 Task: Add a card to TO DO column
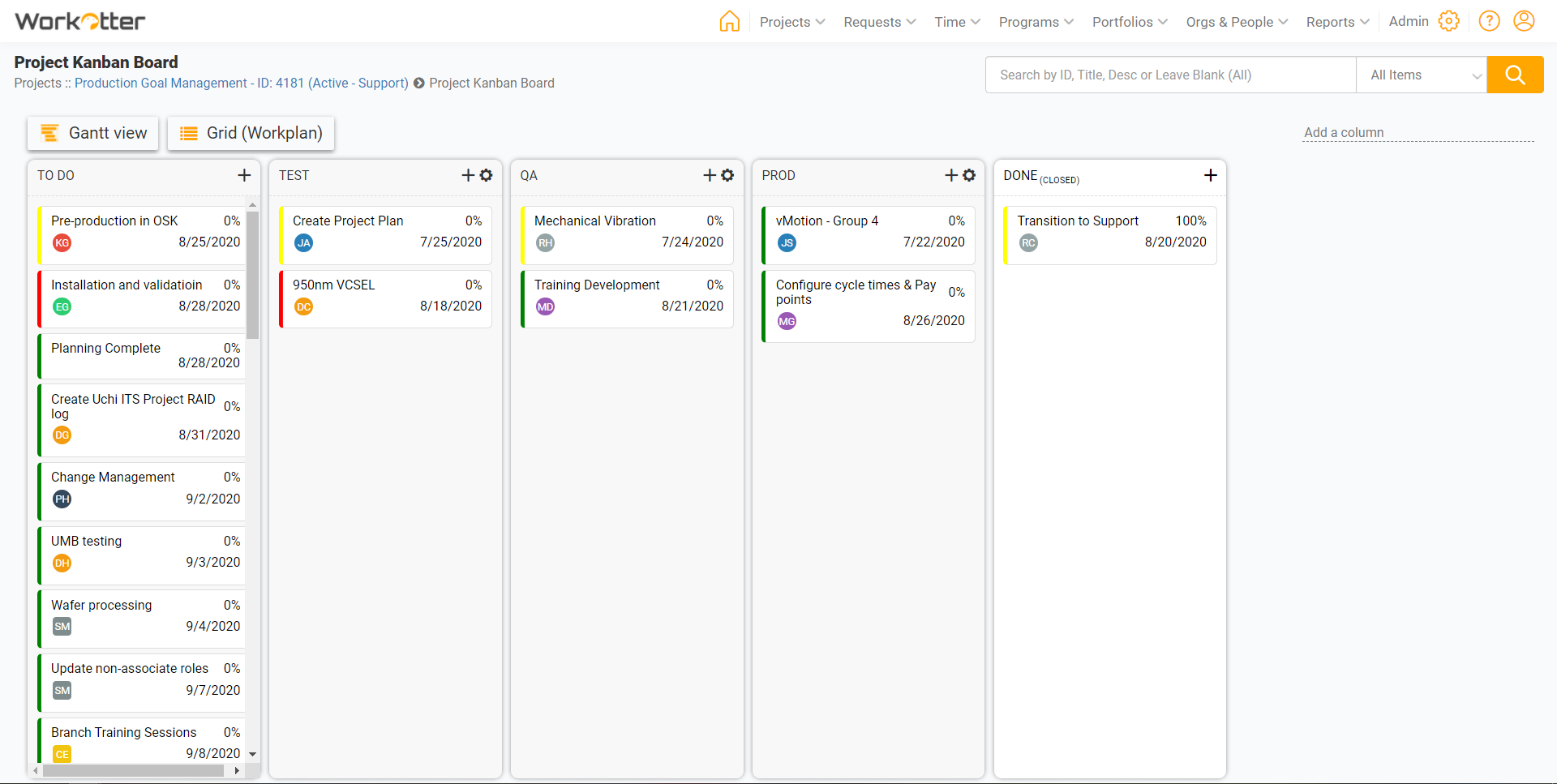tap(244, 175)
